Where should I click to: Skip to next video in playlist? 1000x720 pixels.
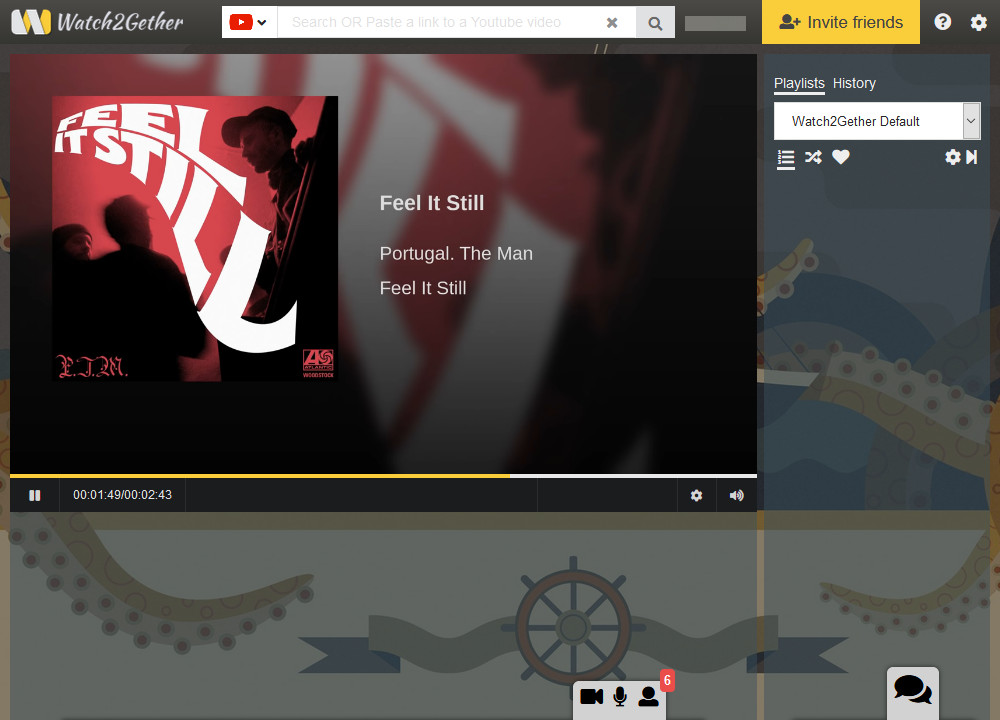[x=972, y=157]
